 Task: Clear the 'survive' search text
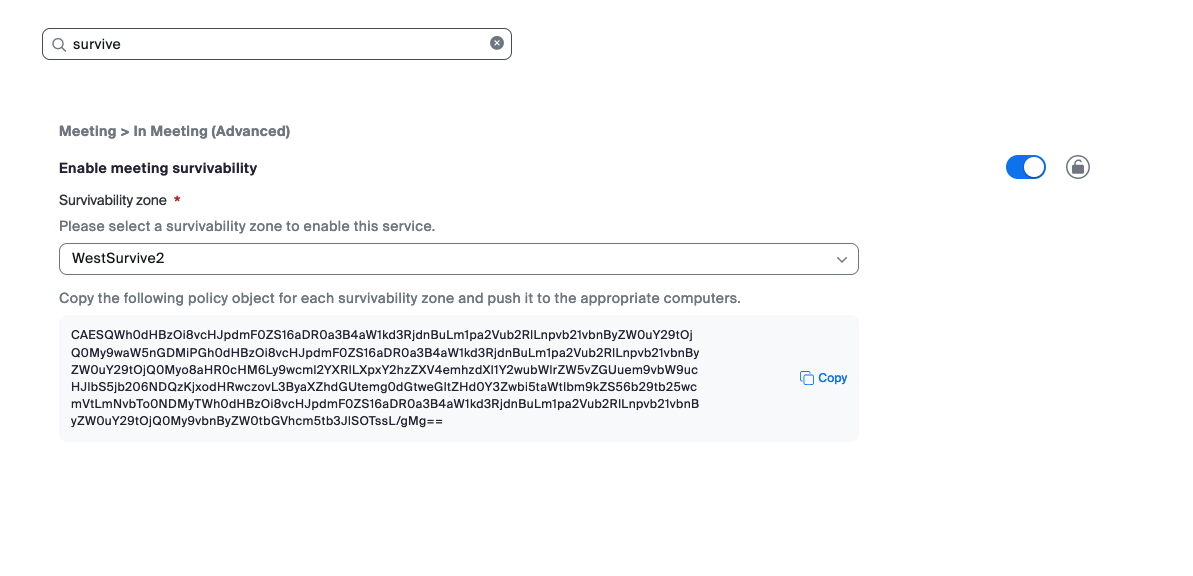[x=497, y=43]
